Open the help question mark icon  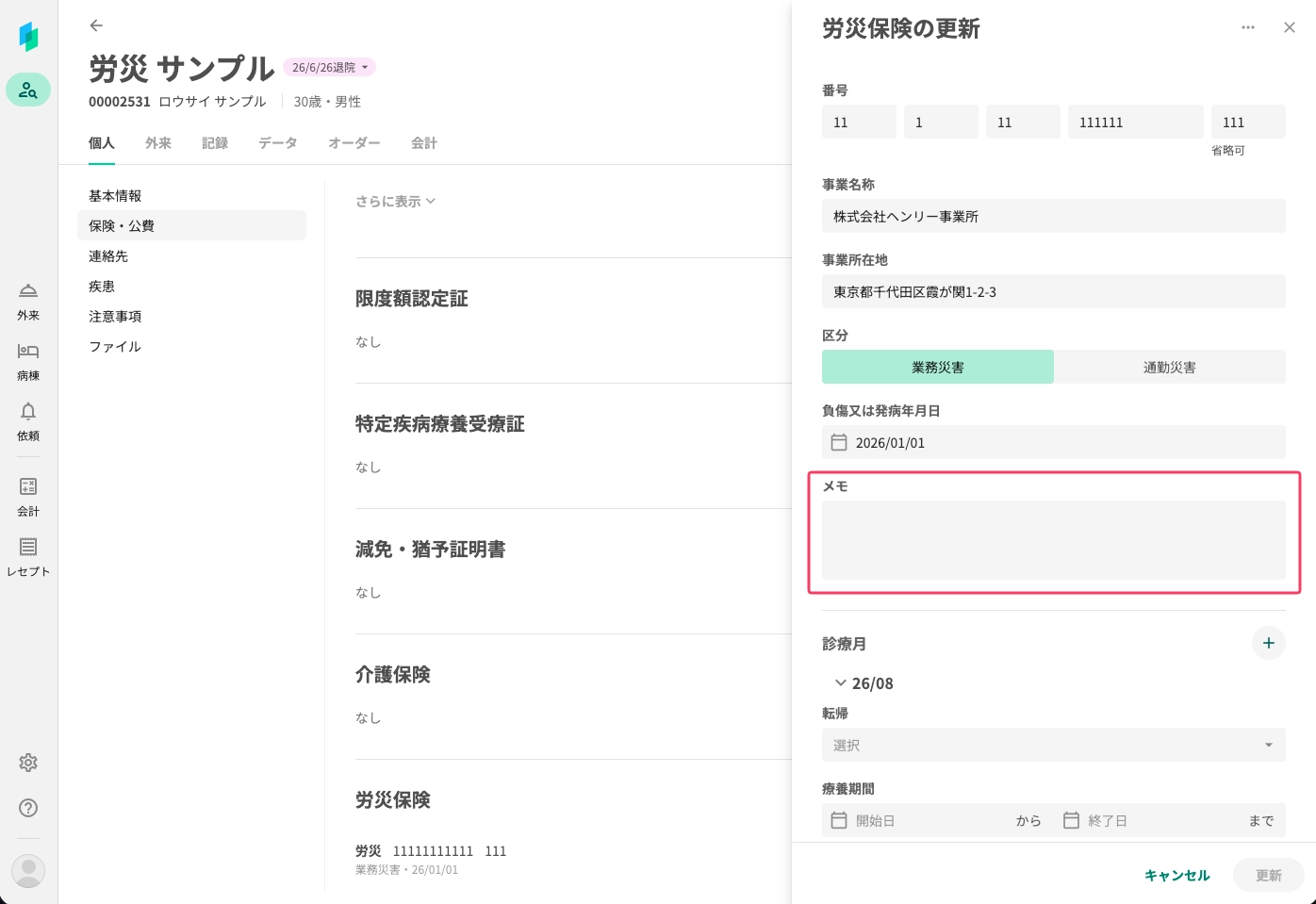tap(28, 808)
